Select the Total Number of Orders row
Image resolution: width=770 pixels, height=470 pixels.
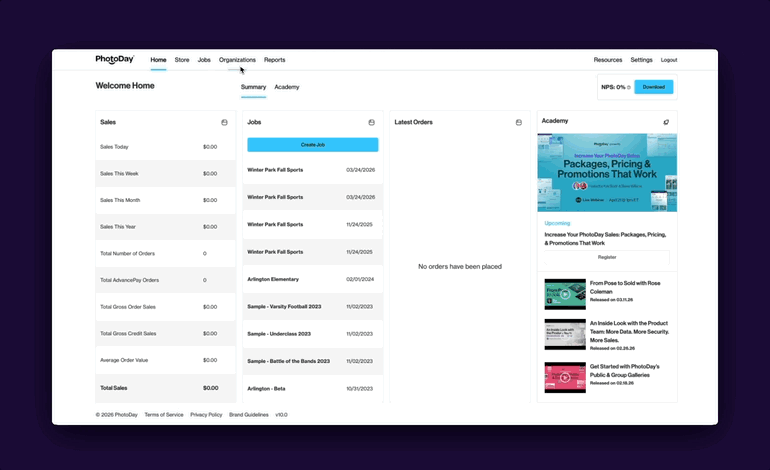coord(165,253)
